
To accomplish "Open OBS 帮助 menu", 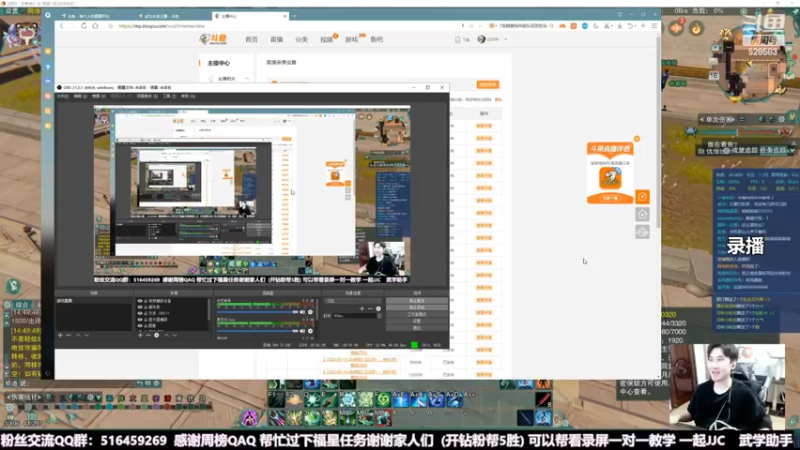I will pyautogui.click(x=188, y=96).
